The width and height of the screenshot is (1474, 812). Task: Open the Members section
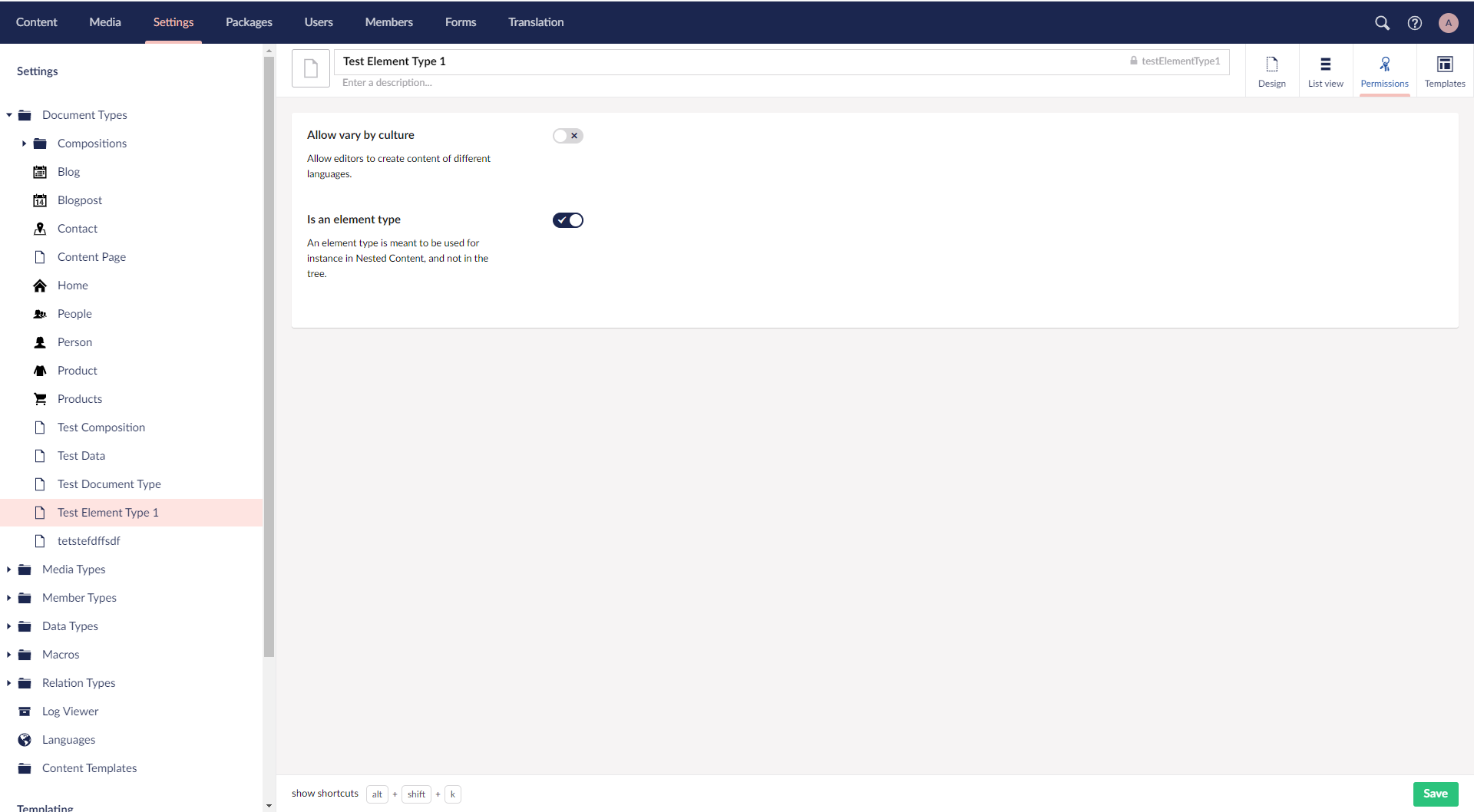click(389, 22)
